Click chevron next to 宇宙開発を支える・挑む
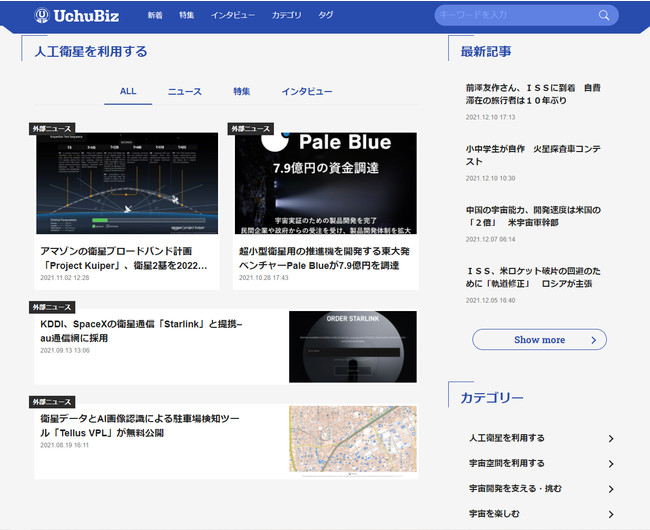Viewport: 650px width, 530px height. 611,489
